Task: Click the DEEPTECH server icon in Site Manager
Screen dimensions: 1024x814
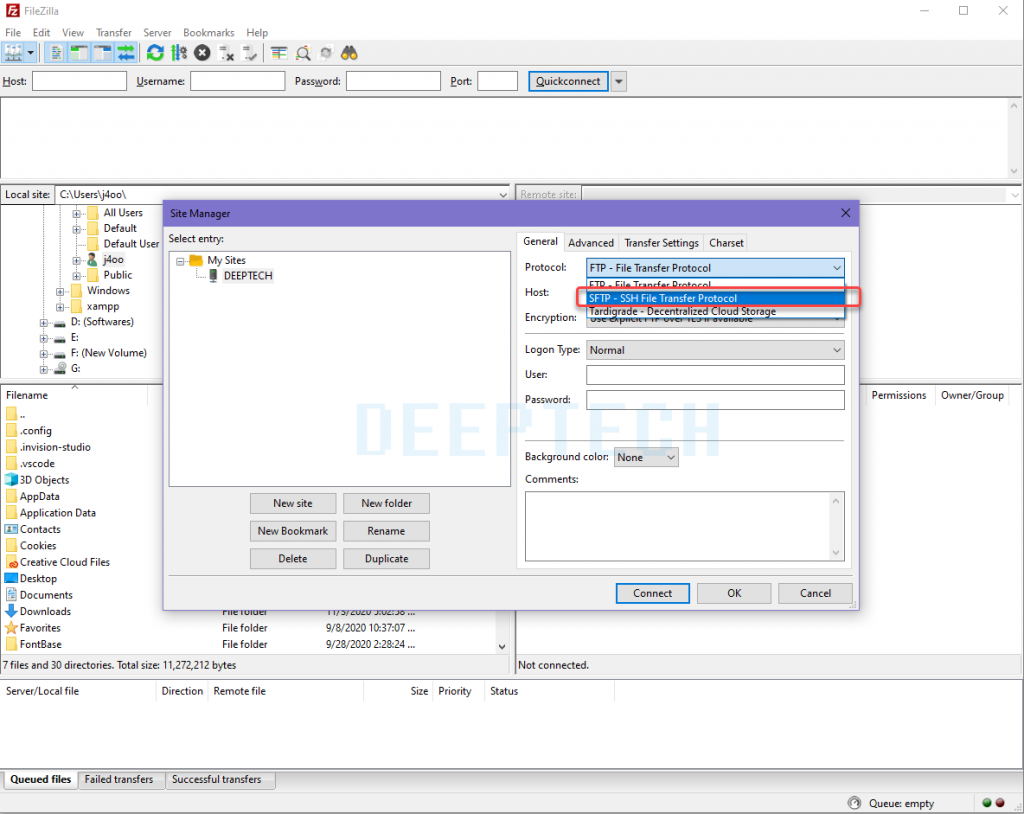Action: coord(213,276)
